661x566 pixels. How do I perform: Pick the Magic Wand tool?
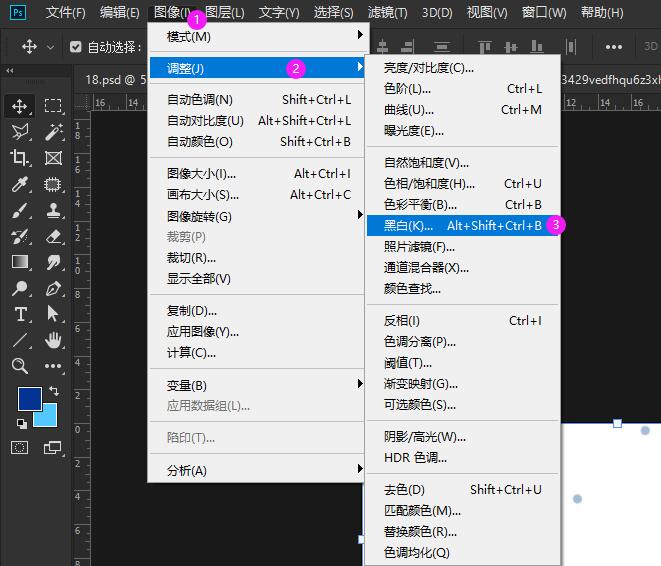54,131
